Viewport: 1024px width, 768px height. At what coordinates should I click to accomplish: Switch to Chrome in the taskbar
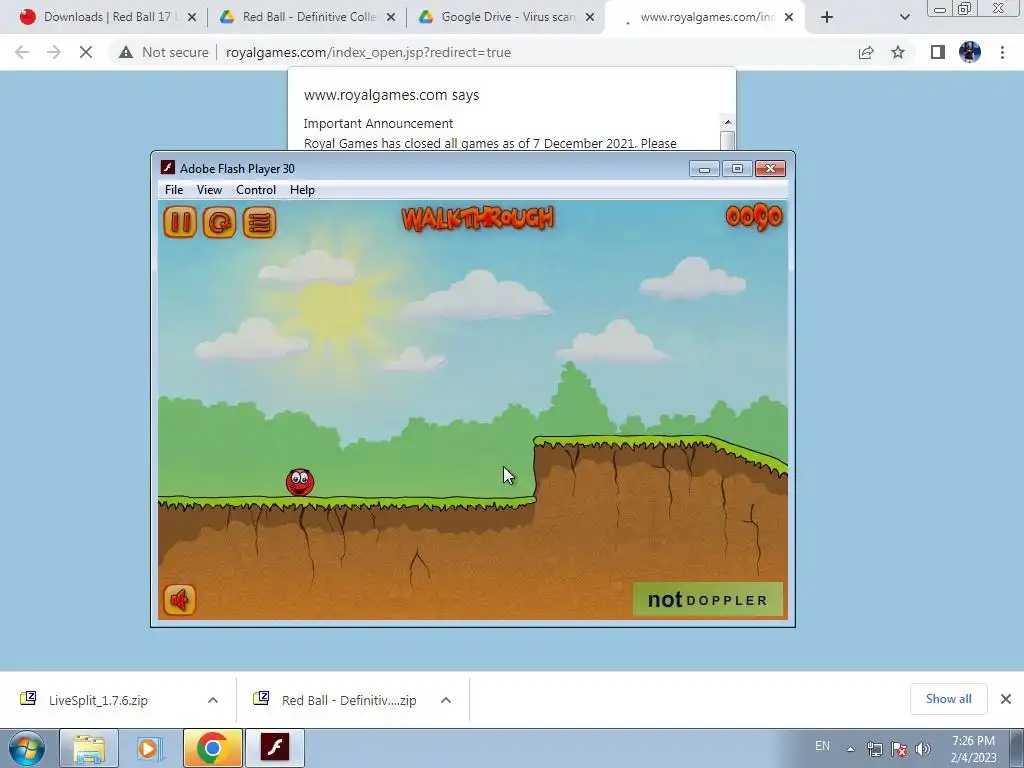212,748
